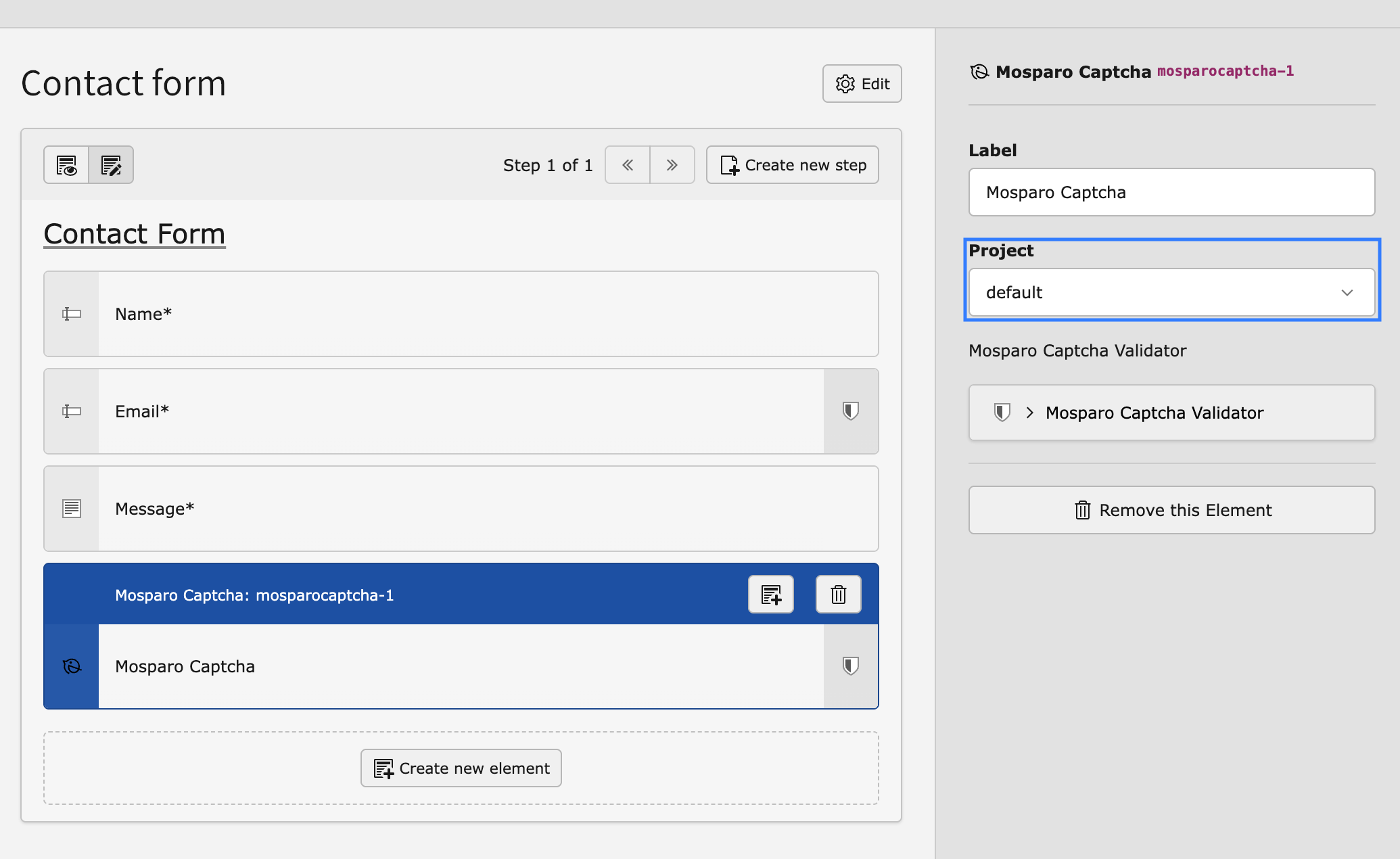
Task: Go to next step with double-arrow button
Action: coord(672,164)
